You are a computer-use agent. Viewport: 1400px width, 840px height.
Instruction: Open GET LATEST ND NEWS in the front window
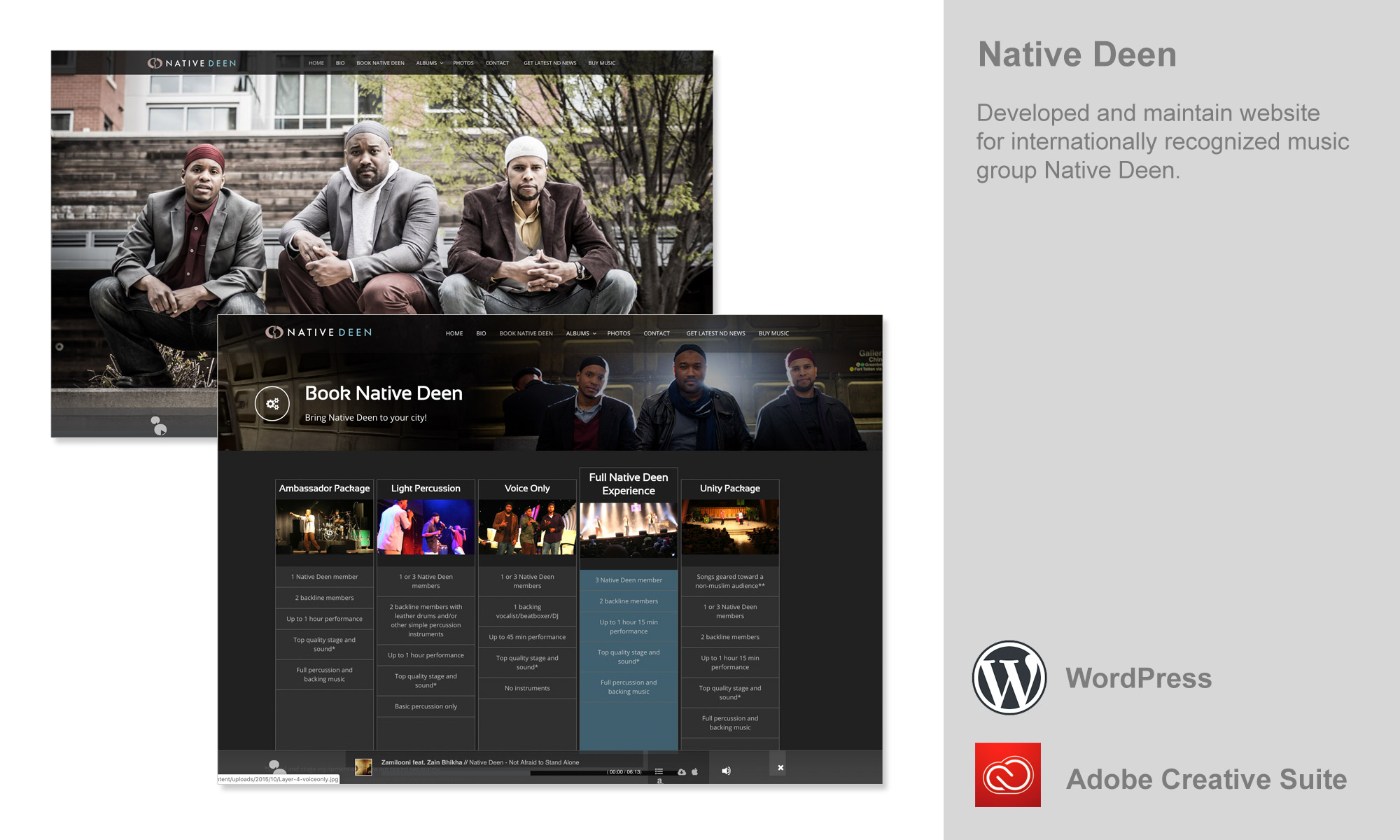[x=715, y=333]
